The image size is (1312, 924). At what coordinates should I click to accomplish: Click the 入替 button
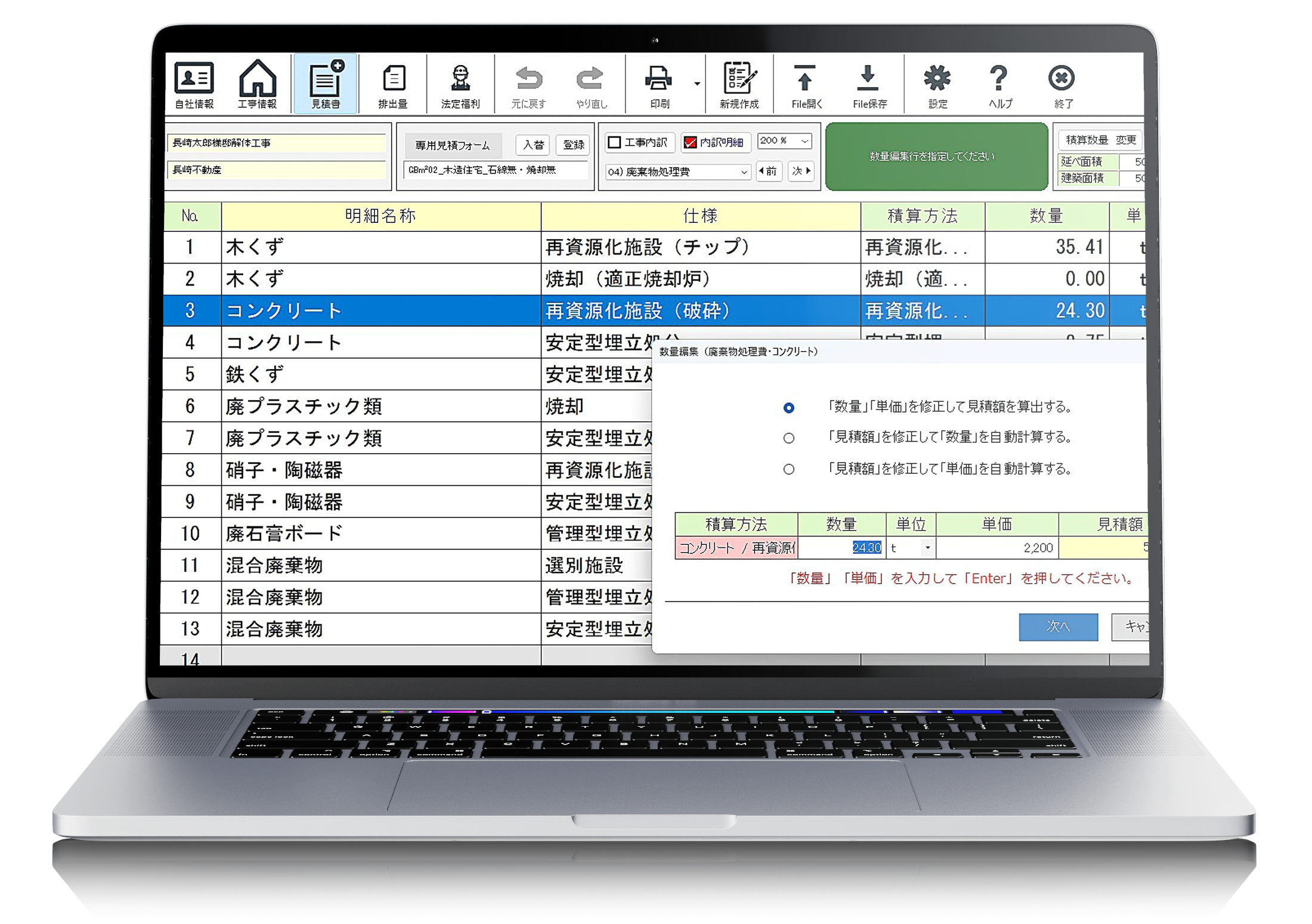(533, 145)
